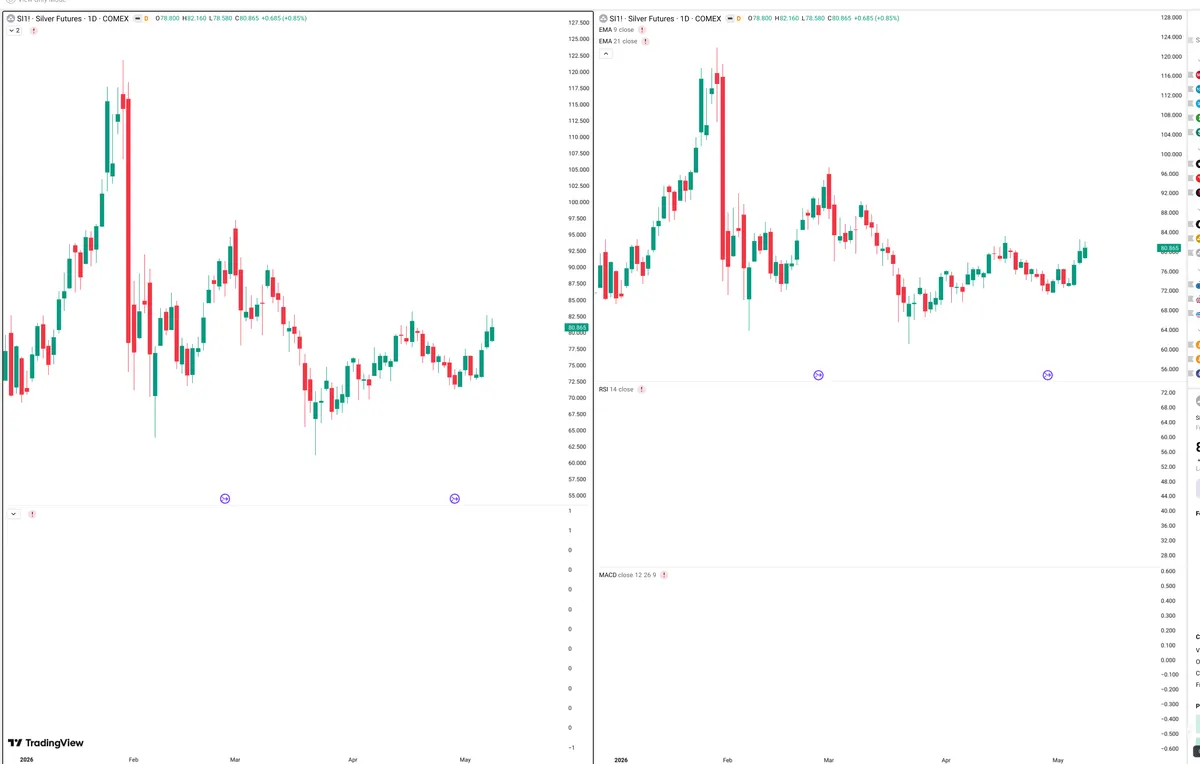Screen dimensions: 1200x764
Task: Collapse the right chart indicator legend
Action: click(x=605, y=54)
